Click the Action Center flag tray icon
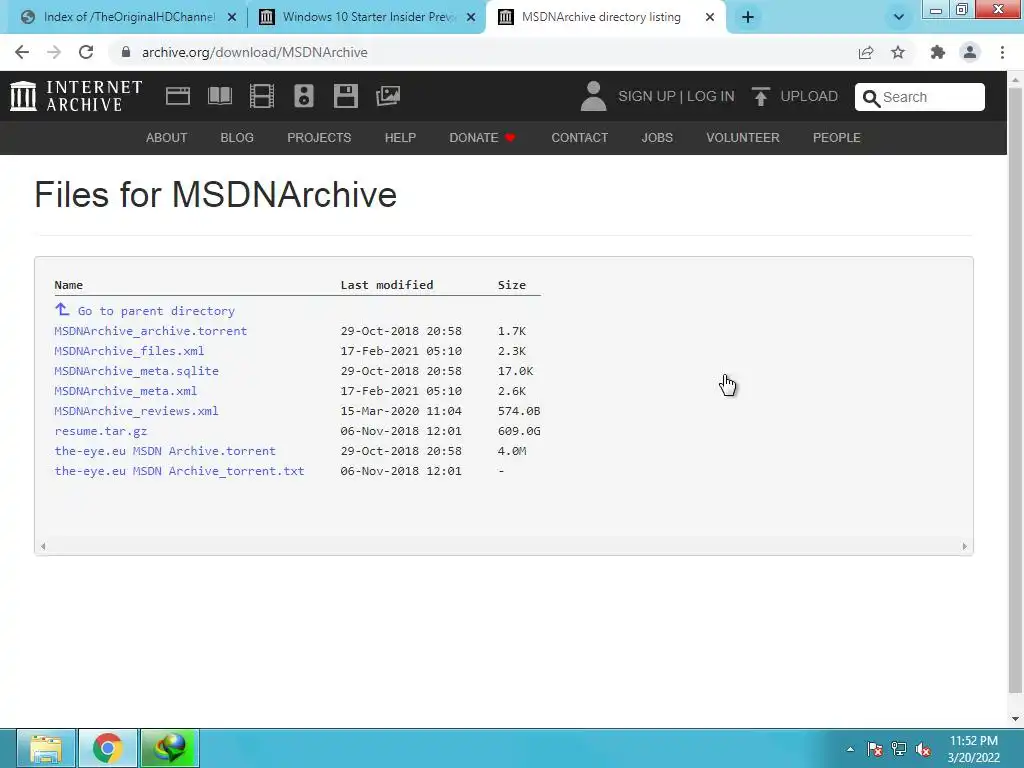This screenshot has width=1024, height=768. (x=874, y=749)
